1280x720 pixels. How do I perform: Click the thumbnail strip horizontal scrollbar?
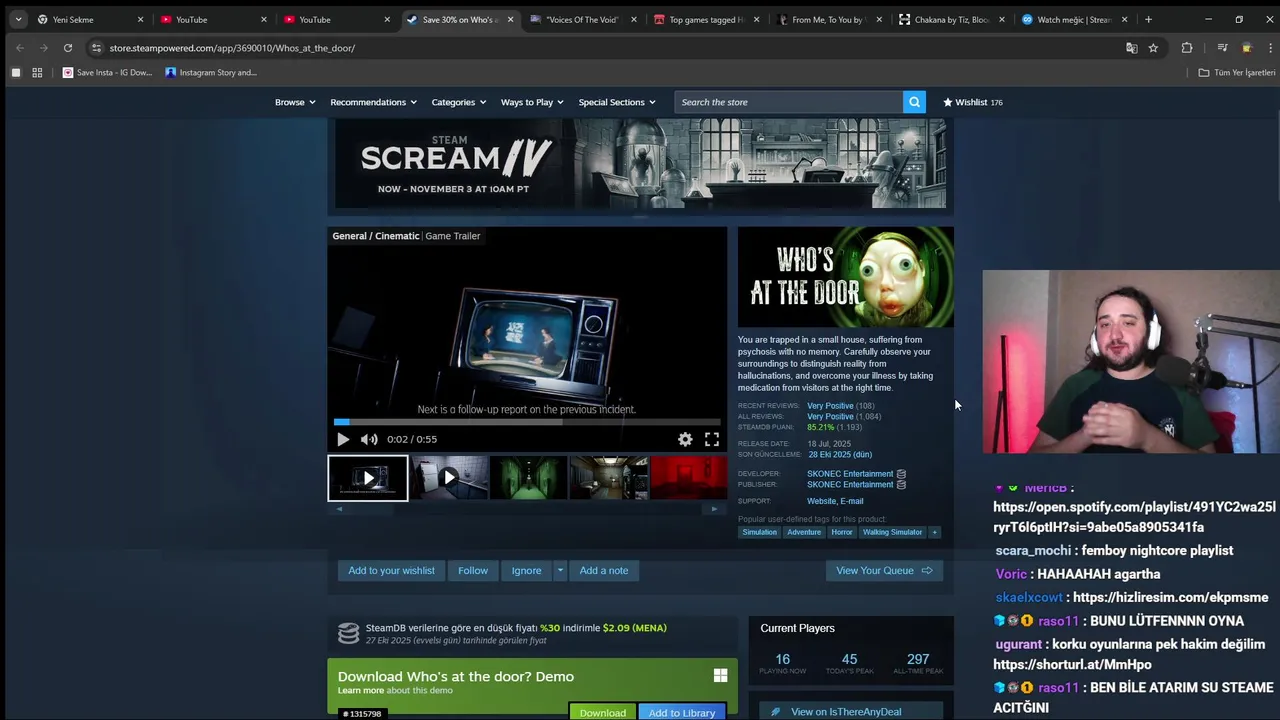click(527, 509)
